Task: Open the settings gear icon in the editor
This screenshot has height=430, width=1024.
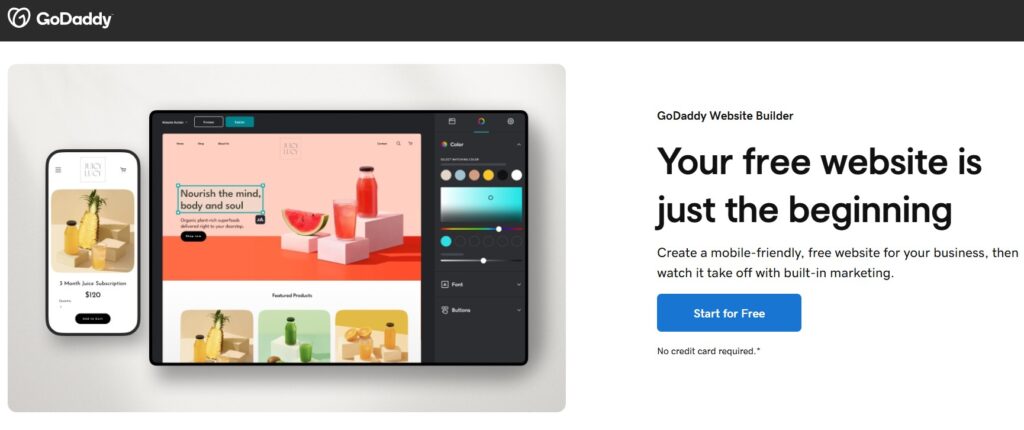Action: pyautogui.click(x=511, y=121)
